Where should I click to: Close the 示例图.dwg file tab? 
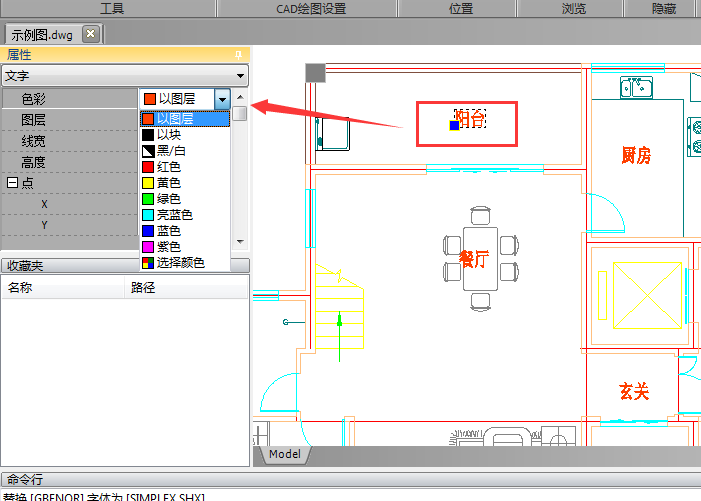pyautogui.click(x=90, y=33)
